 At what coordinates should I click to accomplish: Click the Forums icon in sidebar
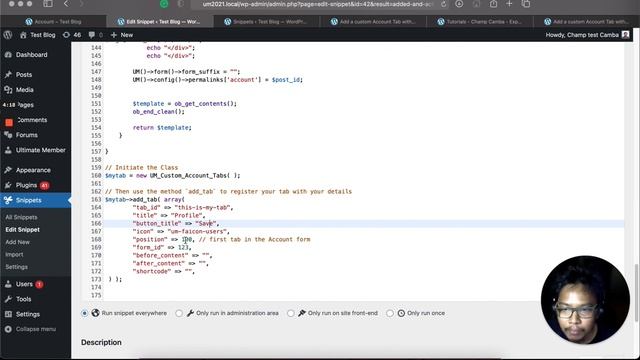tap(8, 135)
